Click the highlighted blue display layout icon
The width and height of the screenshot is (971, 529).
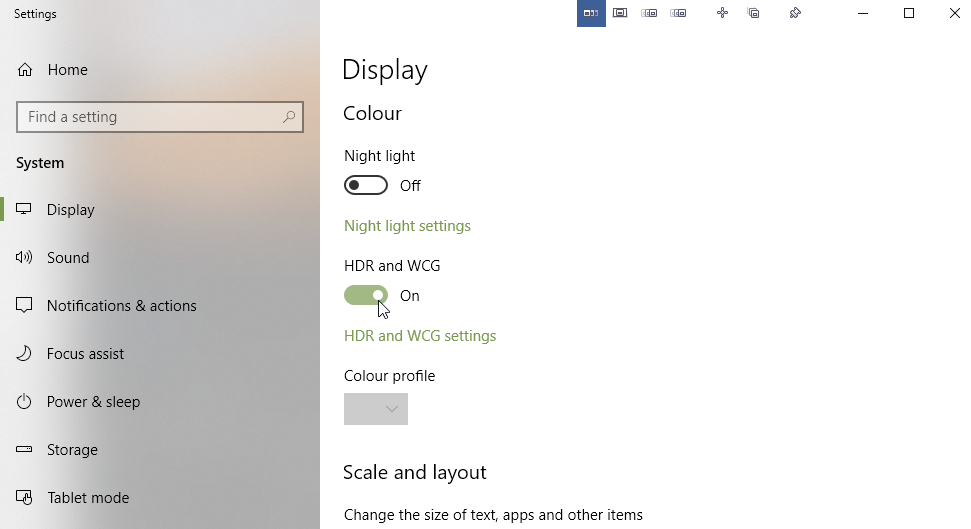point(591,13)
